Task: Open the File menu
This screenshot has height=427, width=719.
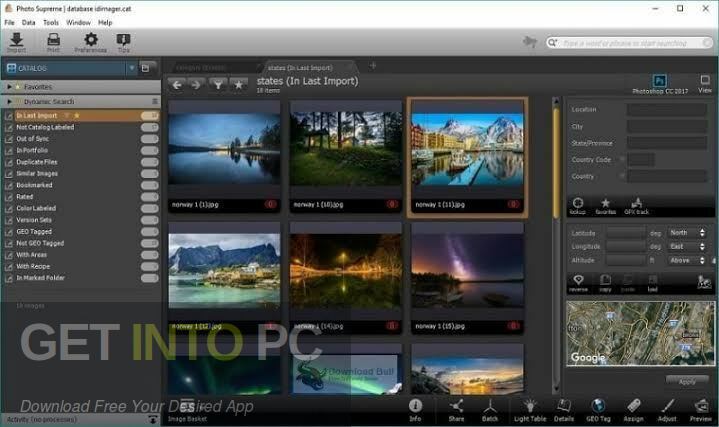Action: (x=10, y=22)
